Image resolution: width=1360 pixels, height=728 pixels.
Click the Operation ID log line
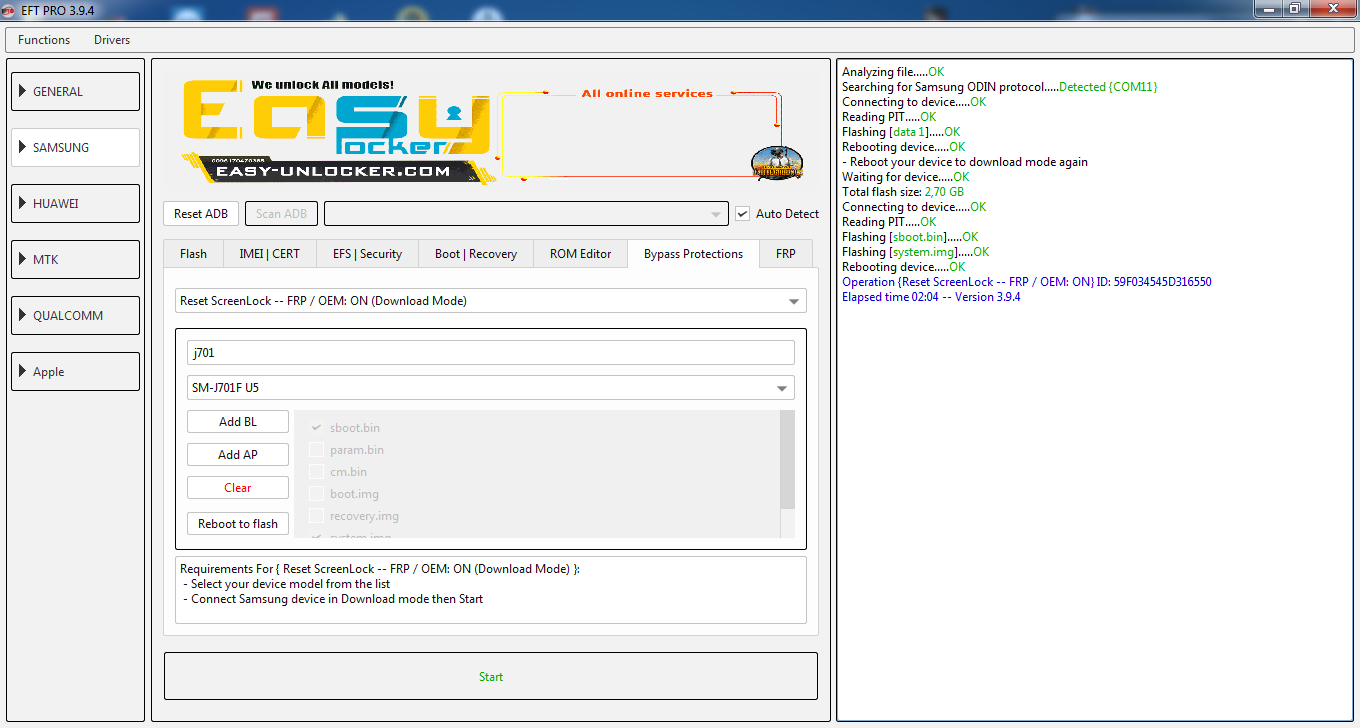tap(1027, 282)
